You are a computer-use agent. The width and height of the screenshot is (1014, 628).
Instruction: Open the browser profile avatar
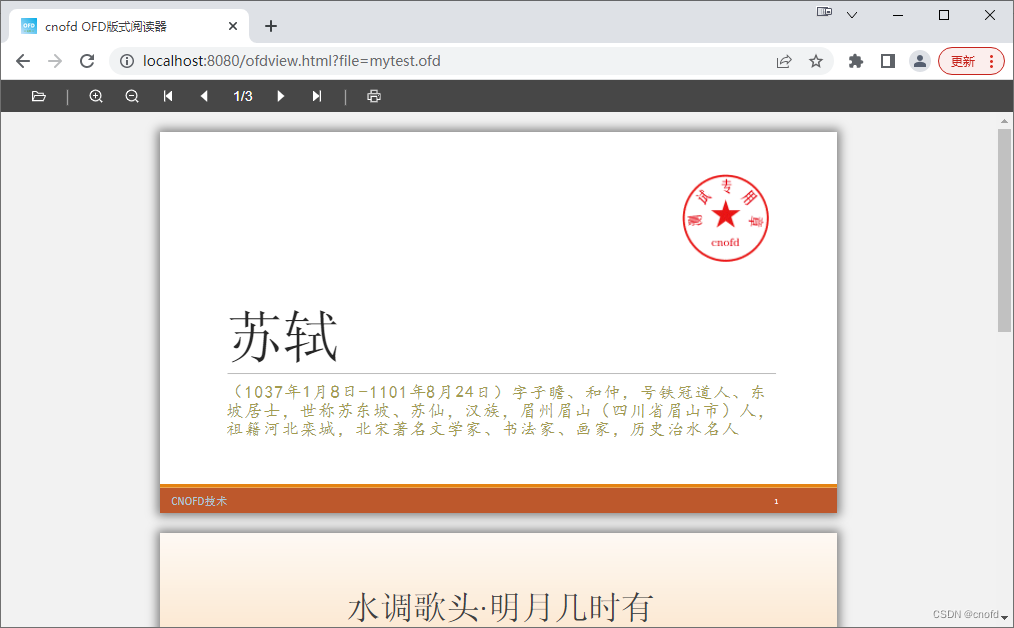[920, 61]
